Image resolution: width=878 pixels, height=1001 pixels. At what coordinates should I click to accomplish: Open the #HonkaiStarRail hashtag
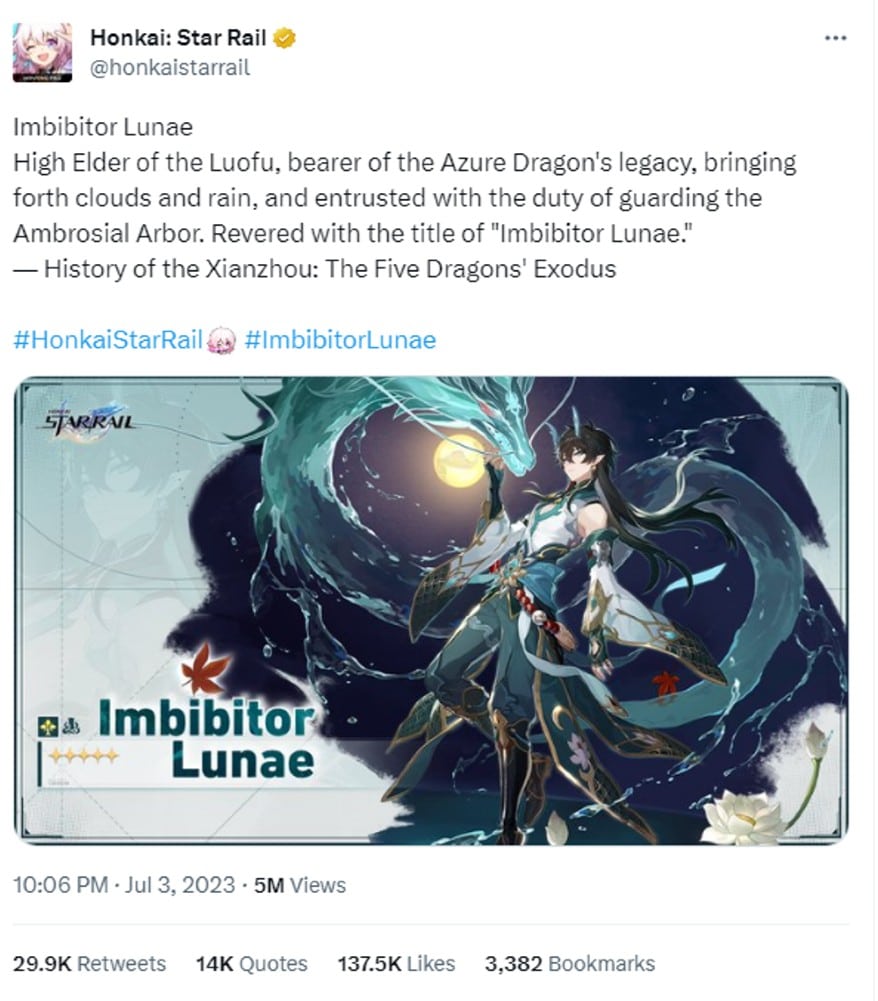point(108,340)
